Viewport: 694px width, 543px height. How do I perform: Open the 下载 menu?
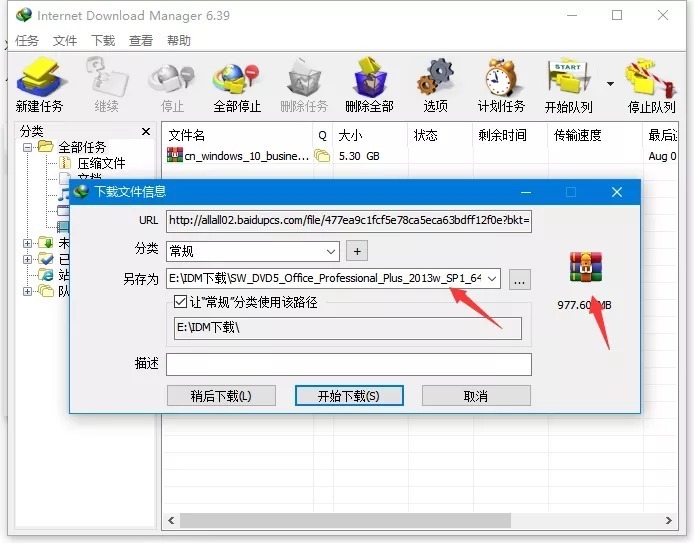tap(103, 41)
